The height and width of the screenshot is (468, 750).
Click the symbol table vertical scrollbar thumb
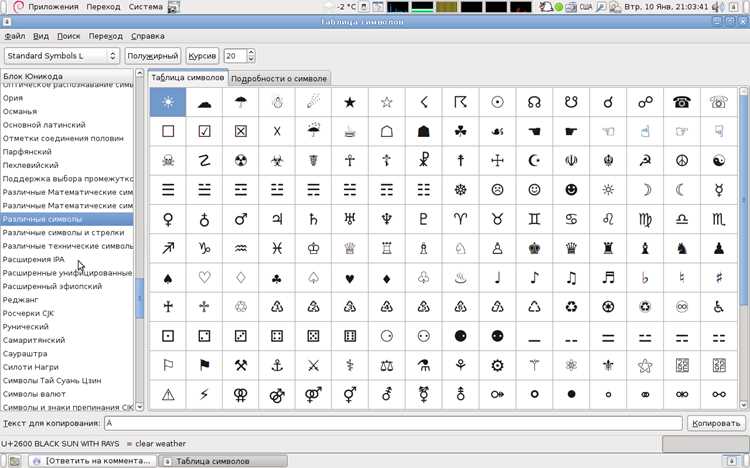click(744, 199)
